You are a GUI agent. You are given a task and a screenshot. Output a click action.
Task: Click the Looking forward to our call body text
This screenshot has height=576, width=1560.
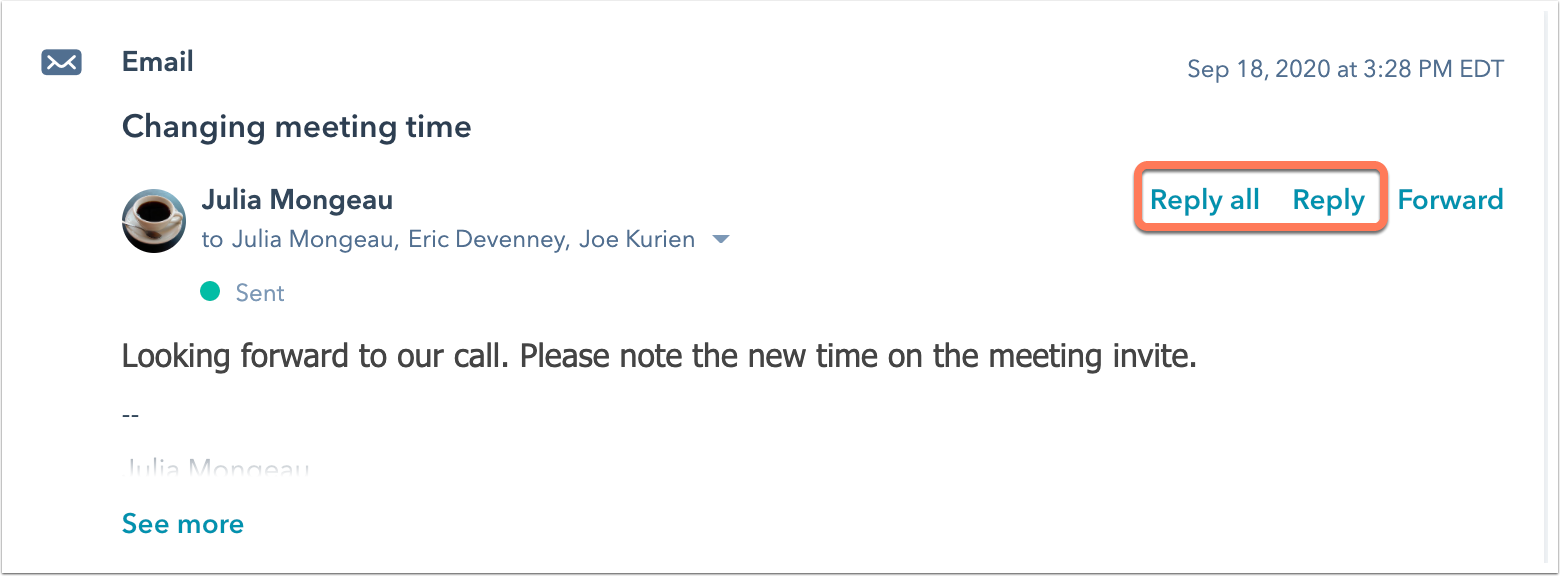[x=659, y=356]
